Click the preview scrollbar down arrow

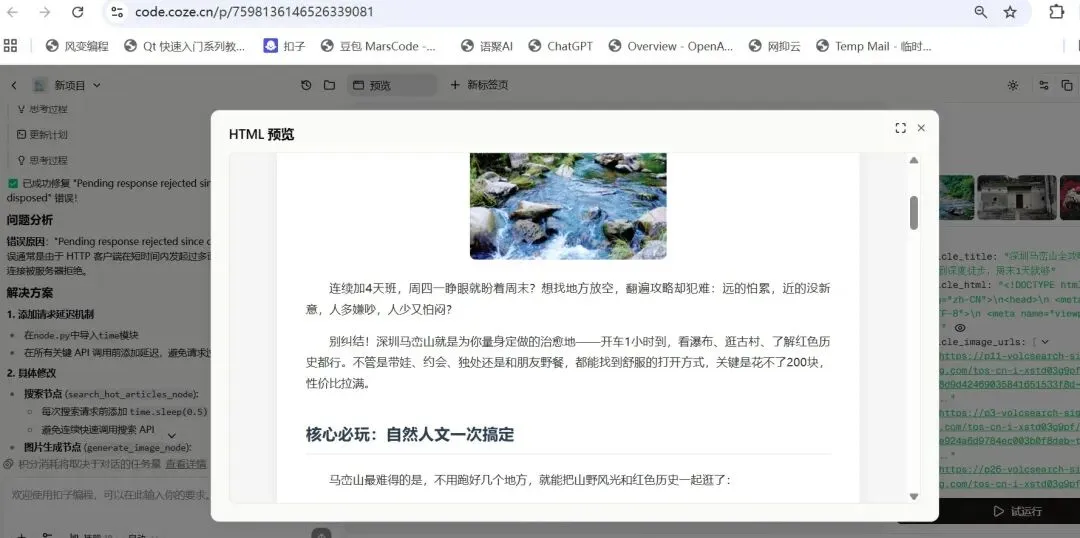pos(914,496)
